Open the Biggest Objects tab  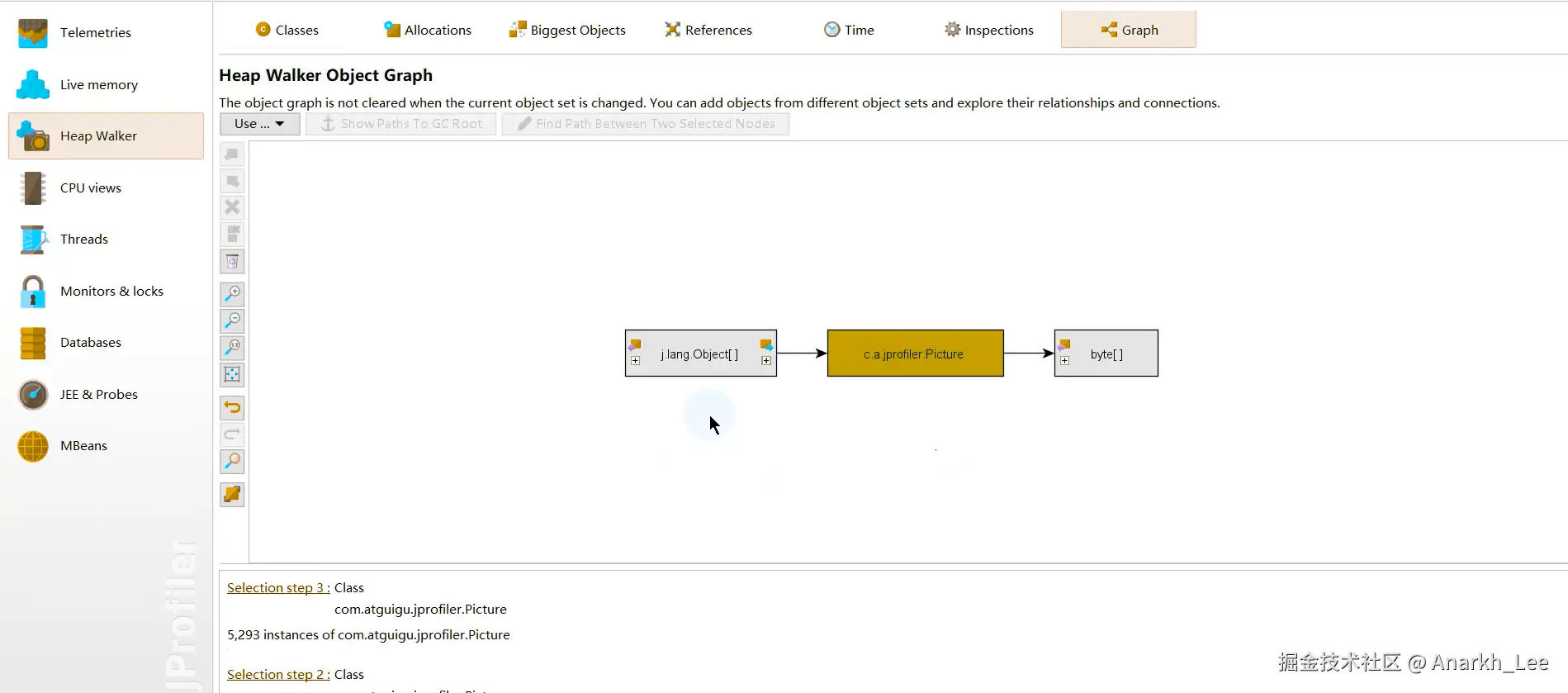[x=567, y=30]
